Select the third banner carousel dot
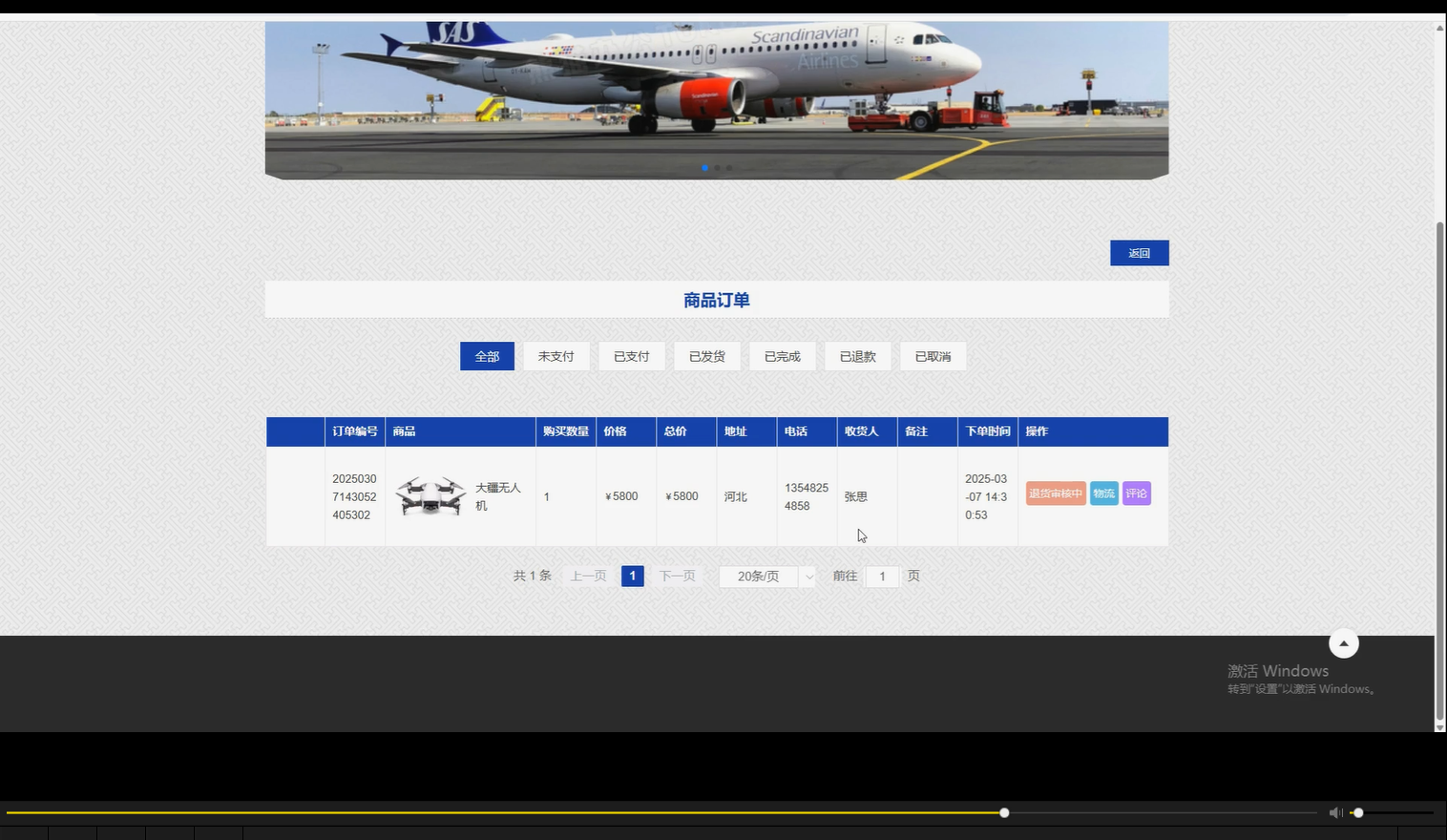The width and height of the screenshot is (1447, 840). coord(729,168)
